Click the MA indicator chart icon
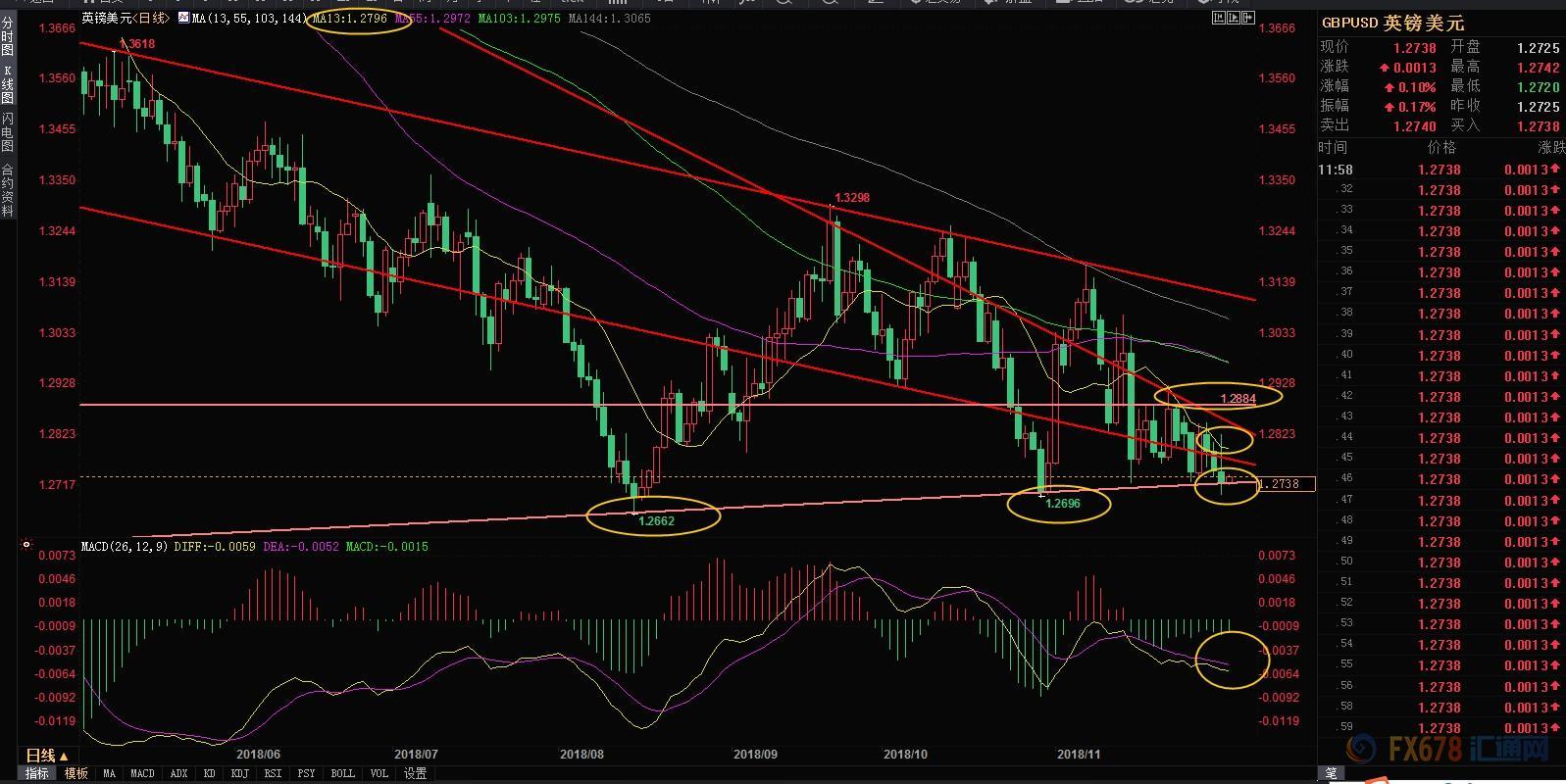Screen dimensions: 1566x784 click(183, 18)
